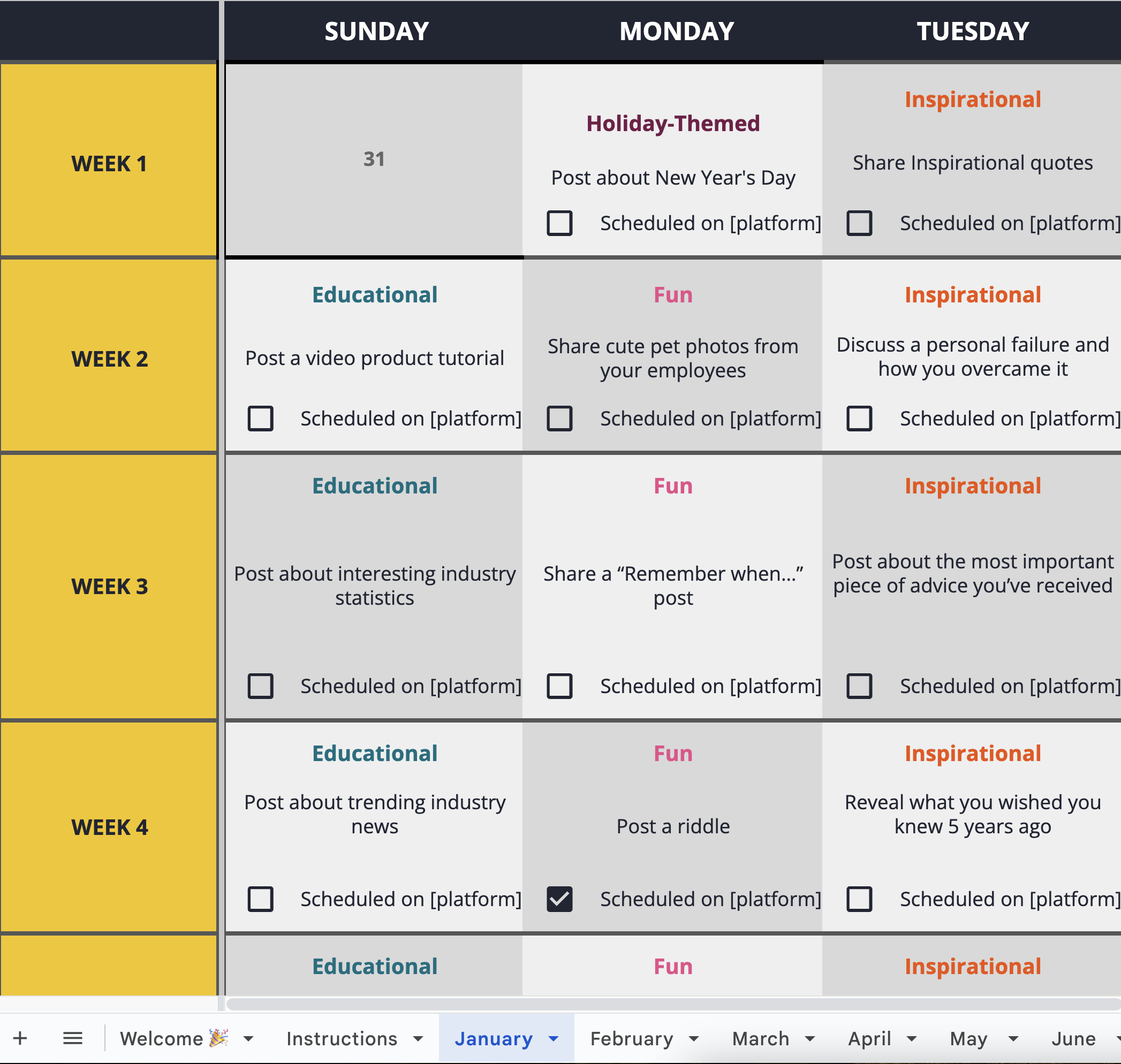
Task: Tick the industry statistics scheduled checkbox
Action: click(x=260, y=686)
